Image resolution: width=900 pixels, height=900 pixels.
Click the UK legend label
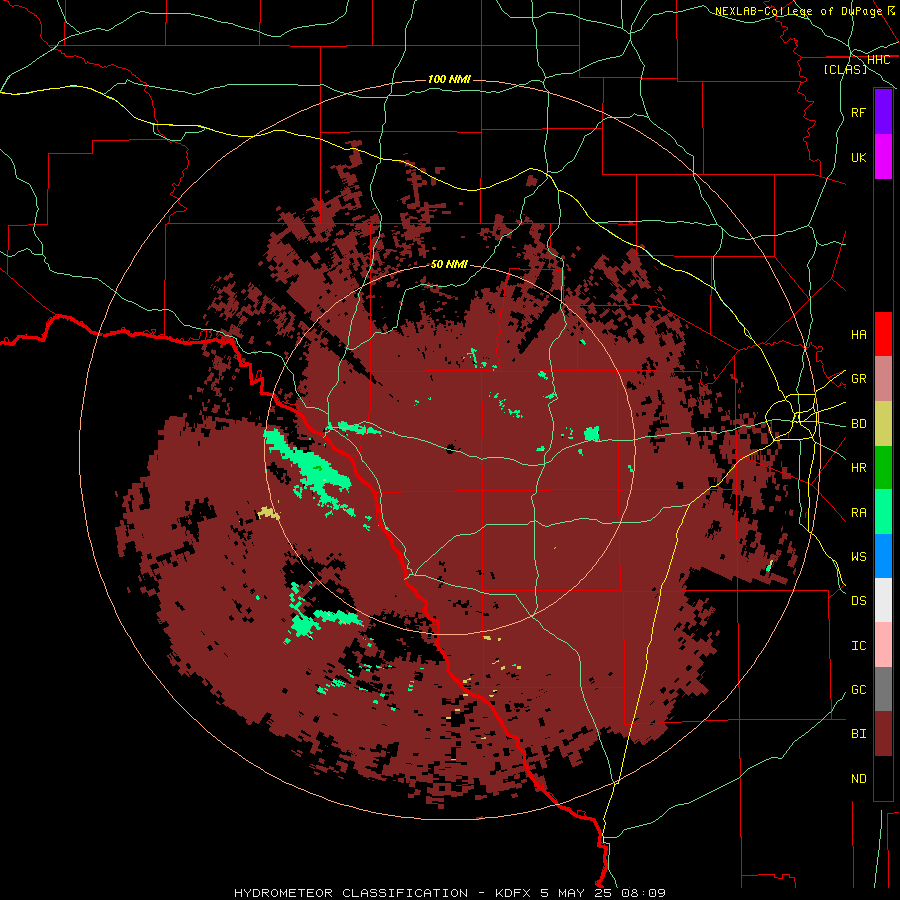point(858,157)
